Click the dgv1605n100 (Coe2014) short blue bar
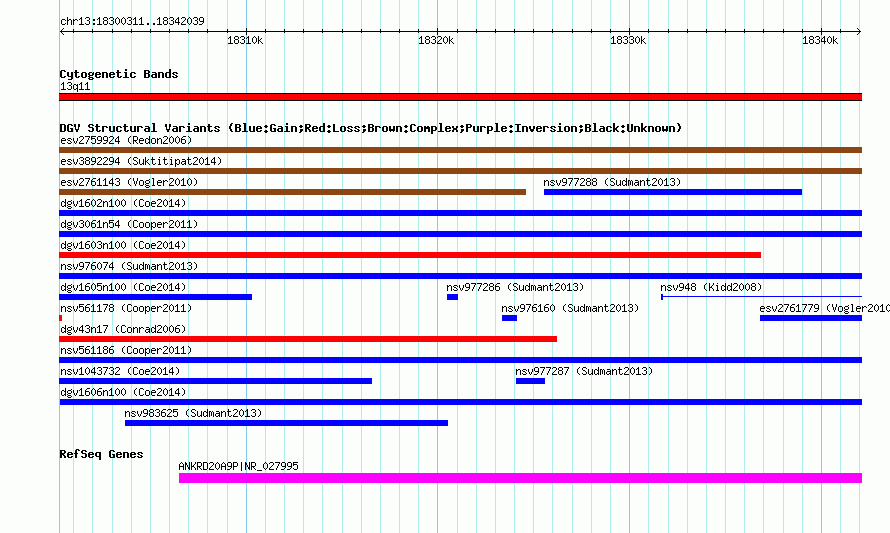The image size is (890, 533). tap(156, 297)
